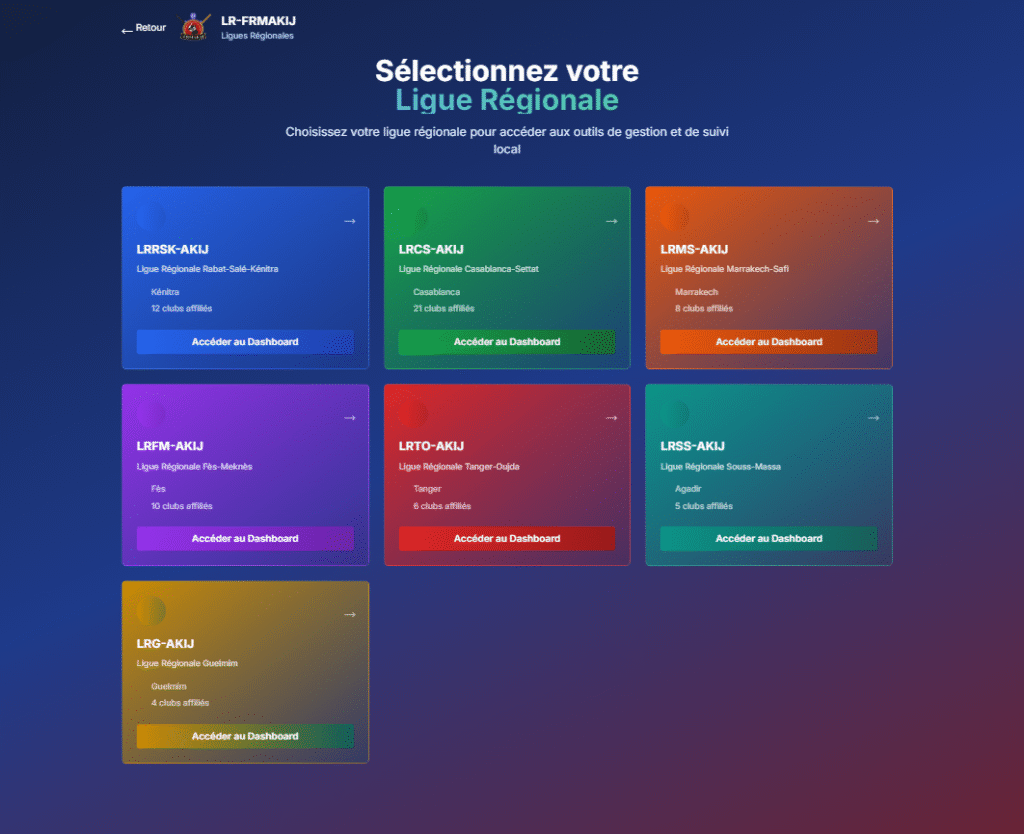
Task: Go back using the Retour link
Action: [x=143, y=28]
